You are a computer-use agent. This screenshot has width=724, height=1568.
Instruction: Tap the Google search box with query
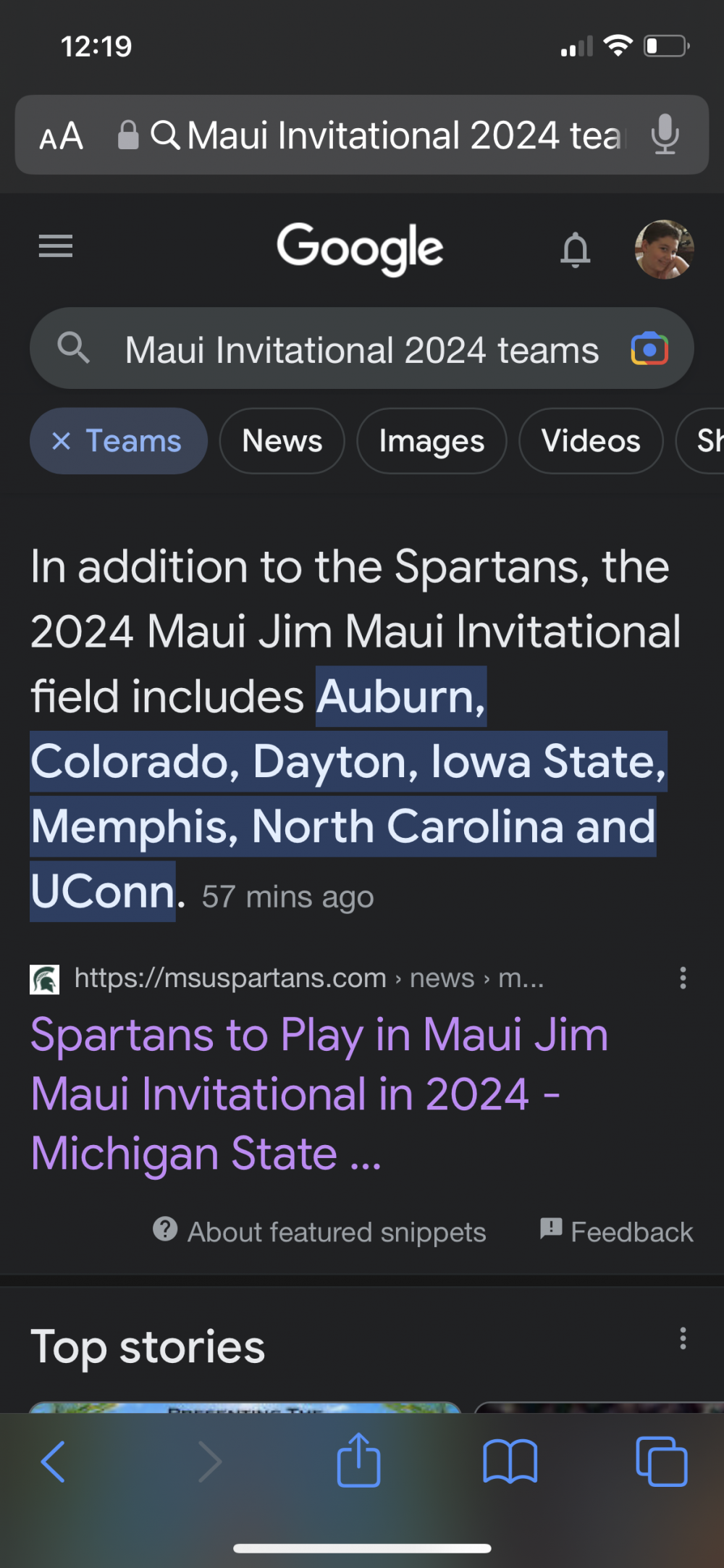click(362, 351)
